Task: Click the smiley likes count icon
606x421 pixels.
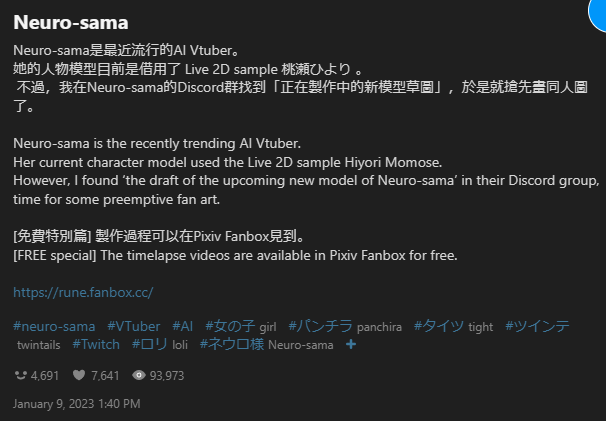Action: 20,376
